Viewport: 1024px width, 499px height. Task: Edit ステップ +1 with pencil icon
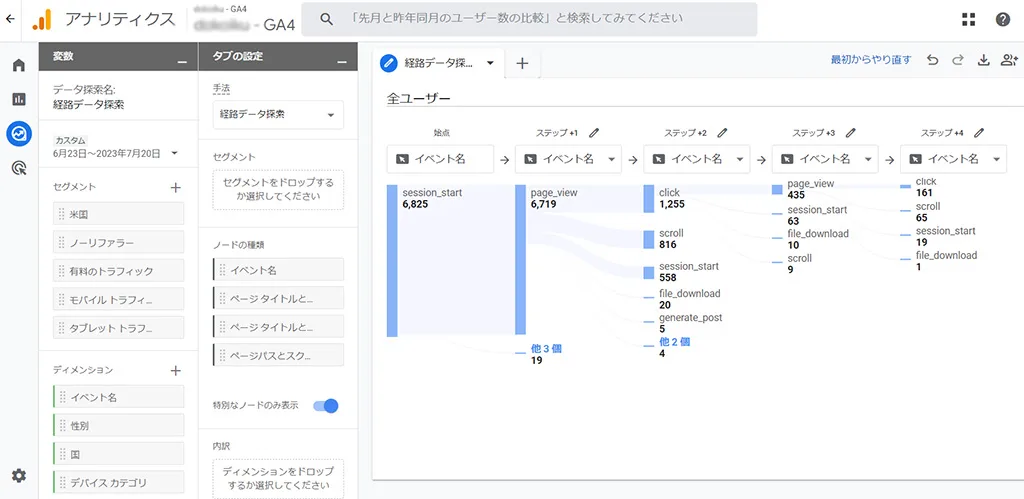point(594,132)
